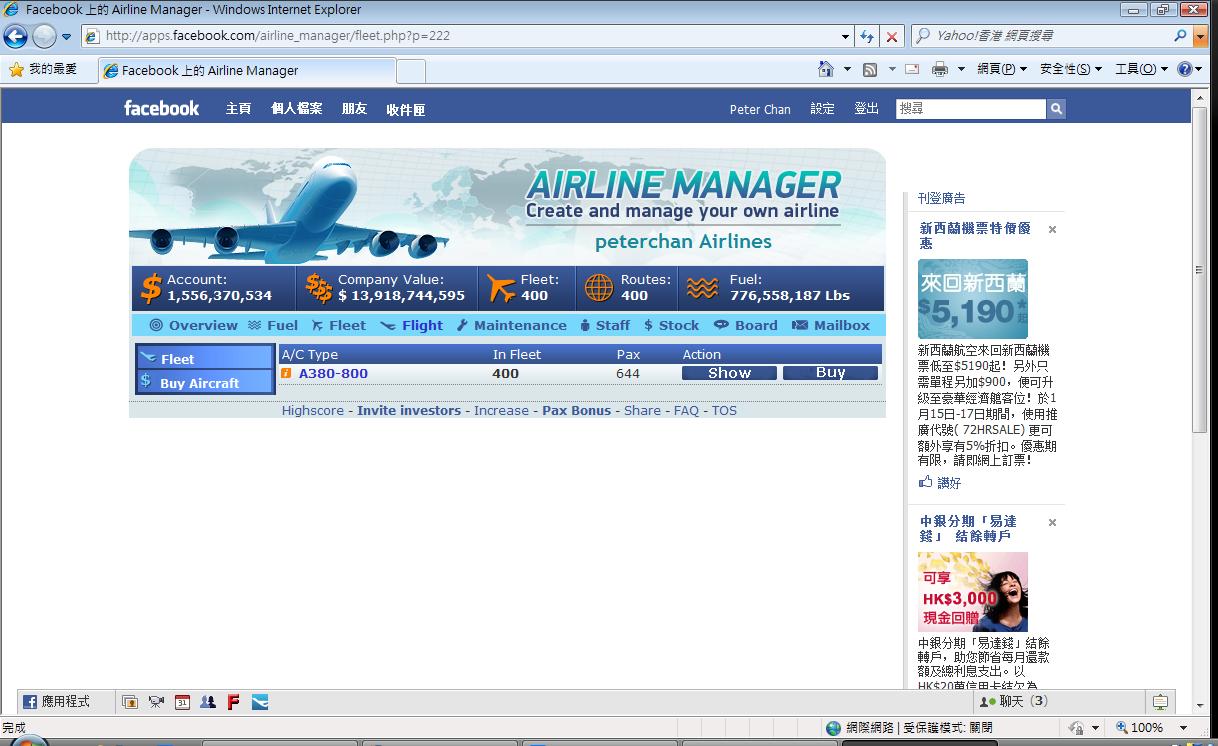
Task: Open the 工具(O) Tools menu
Action: coord(1141,69)
